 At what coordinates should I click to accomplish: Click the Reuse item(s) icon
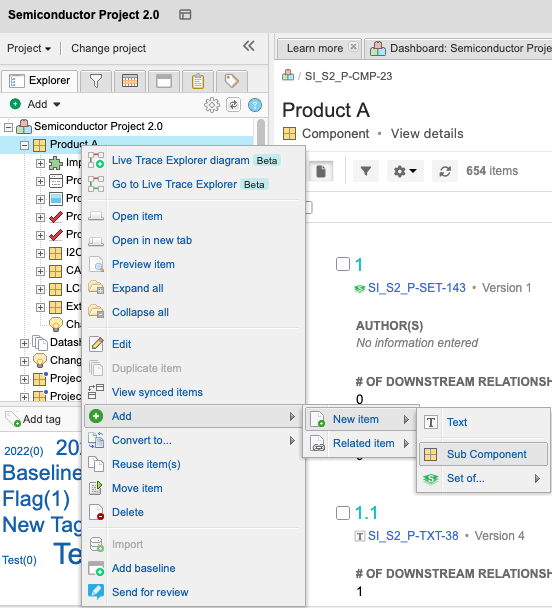[96, 464]
